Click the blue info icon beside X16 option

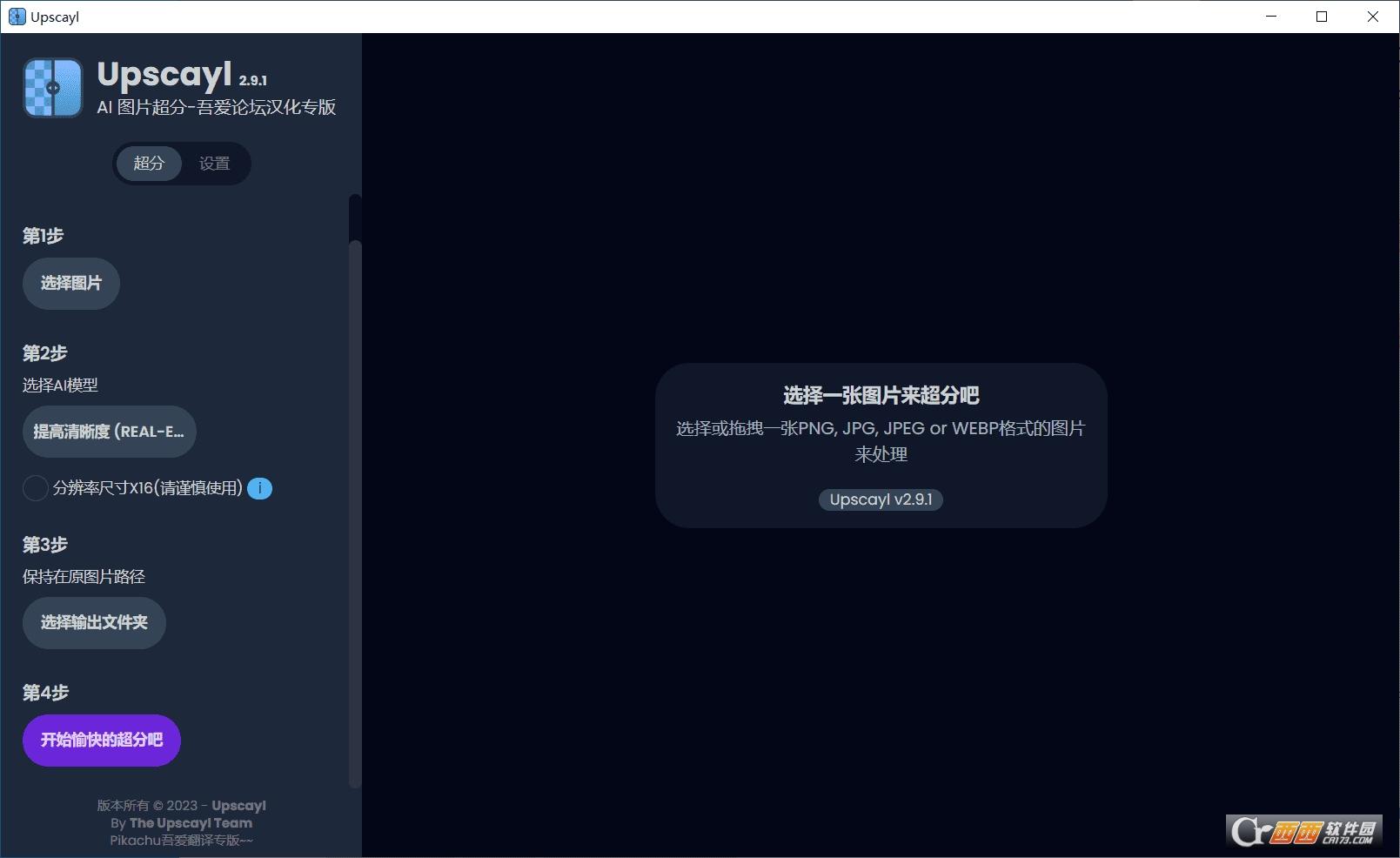pyautogui.click(x=259, y=488)
